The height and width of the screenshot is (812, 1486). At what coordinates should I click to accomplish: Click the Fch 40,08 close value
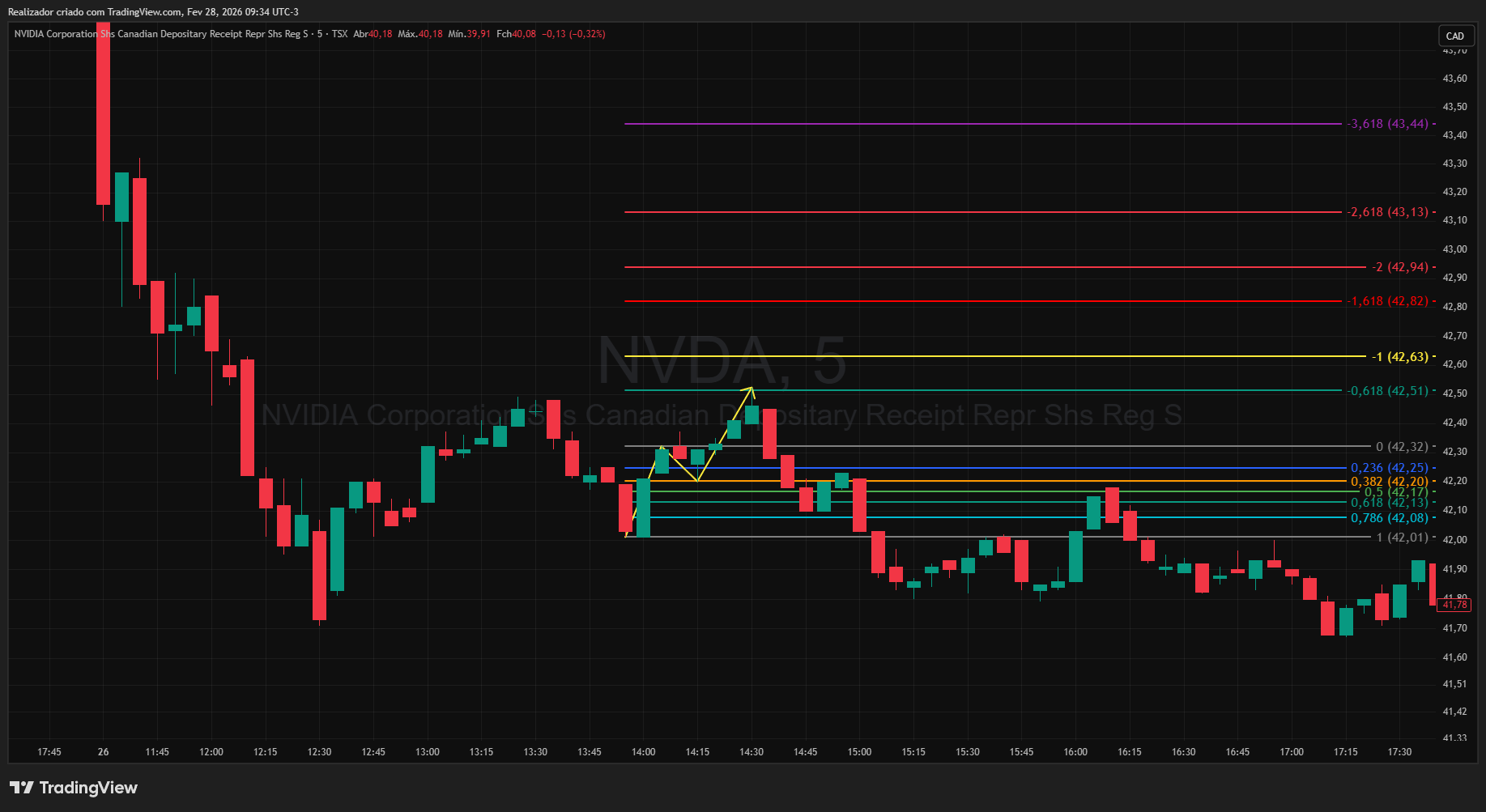516,34
